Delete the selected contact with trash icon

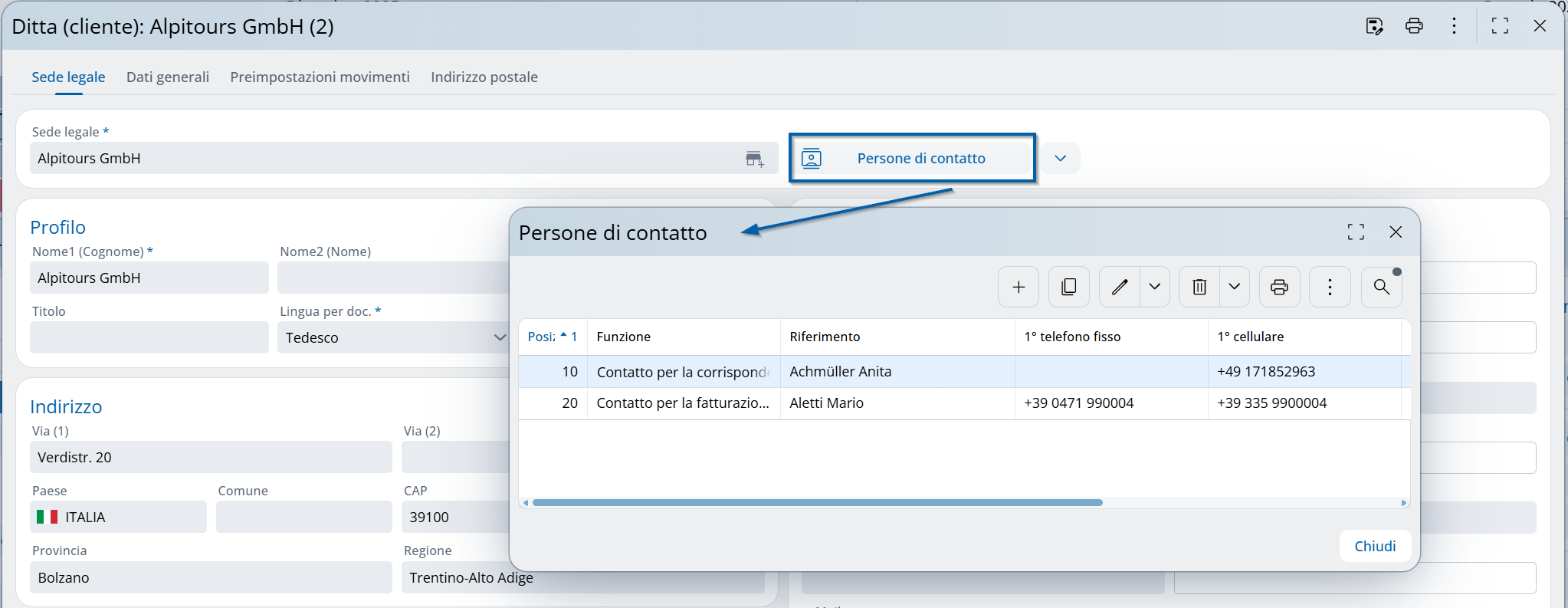(x=1199, y=287)
